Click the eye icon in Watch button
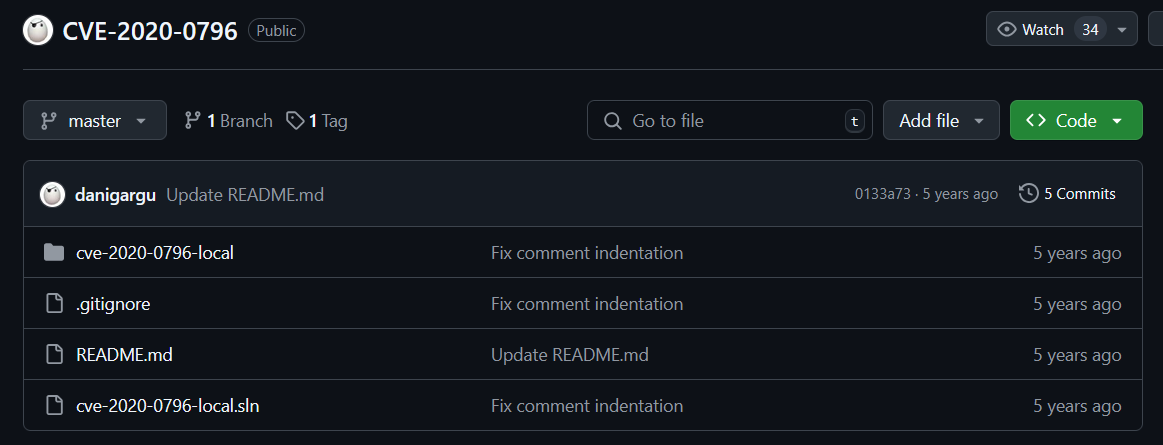The width and height of the screenshot is (1163, 445). (x=1006, y=30)
